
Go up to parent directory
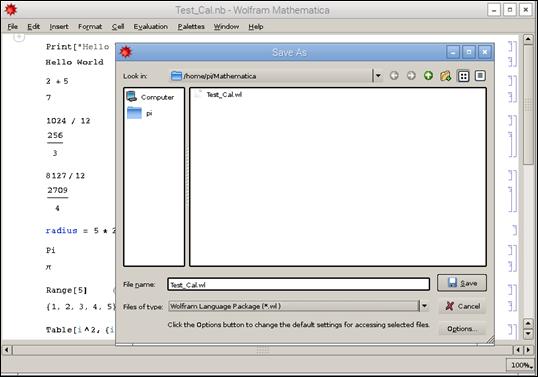pyautogui.click(x=428, y=75)
